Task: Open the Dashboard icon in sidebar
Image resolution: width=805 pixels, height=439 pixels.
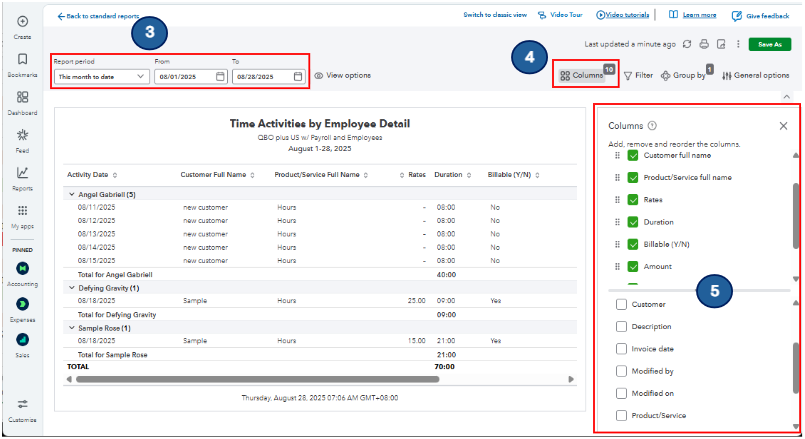Action: (22, 98)
